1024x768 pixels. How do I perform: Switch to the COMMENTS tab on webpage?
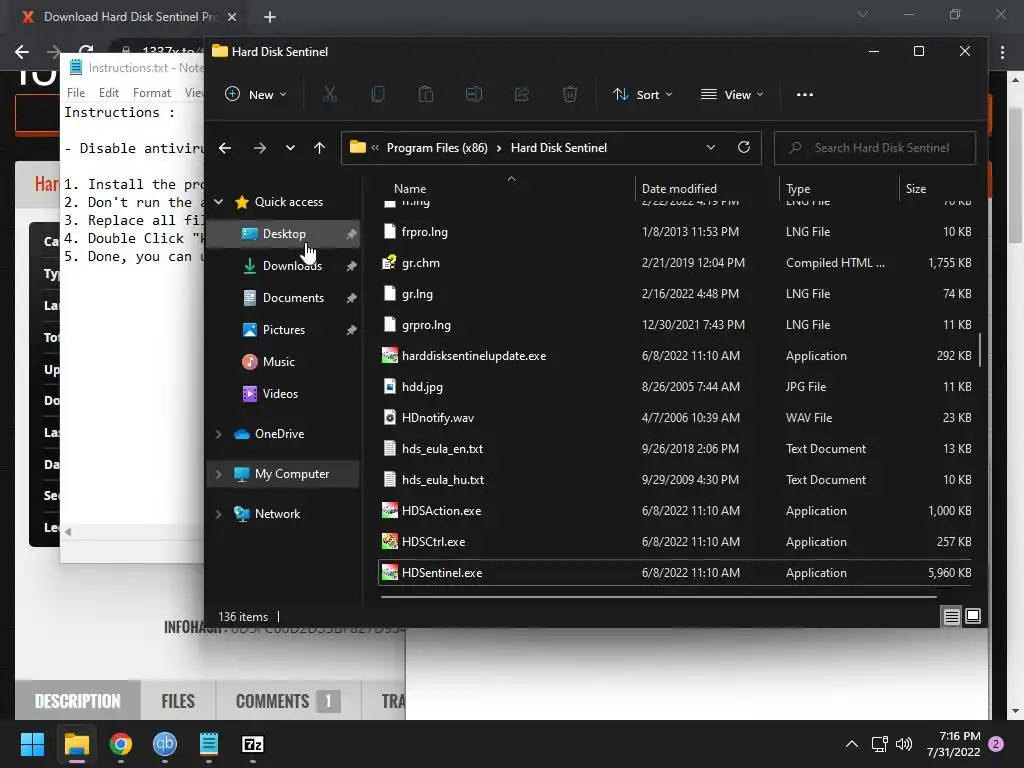pyautogui.click(x=288, y=701)
